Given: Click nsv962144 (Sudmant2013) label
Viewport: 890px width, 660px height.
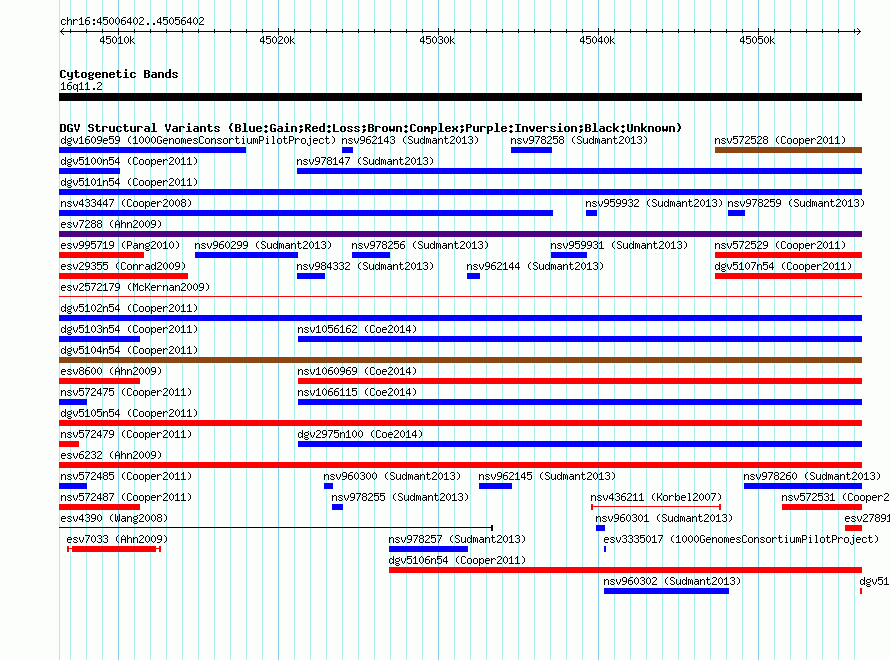Looking at the screenshot, I should pyautogui.click(x=535, y=266).
